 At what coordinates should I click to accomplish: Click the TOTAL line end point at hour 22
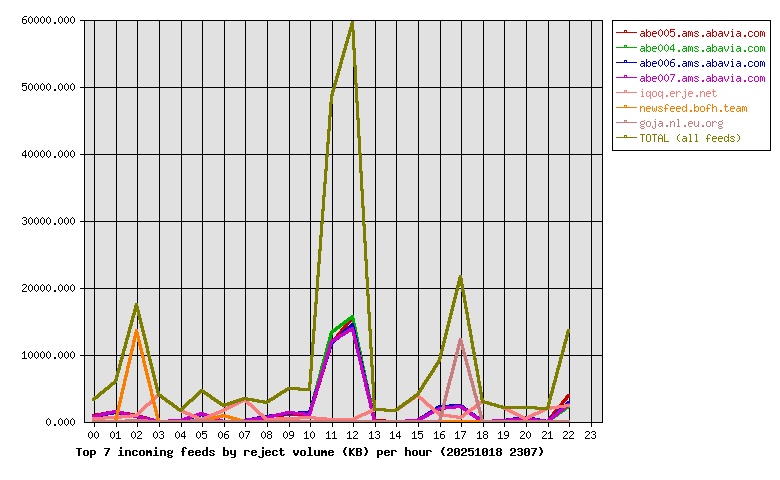pyautogui.click(x=569, y=330)
